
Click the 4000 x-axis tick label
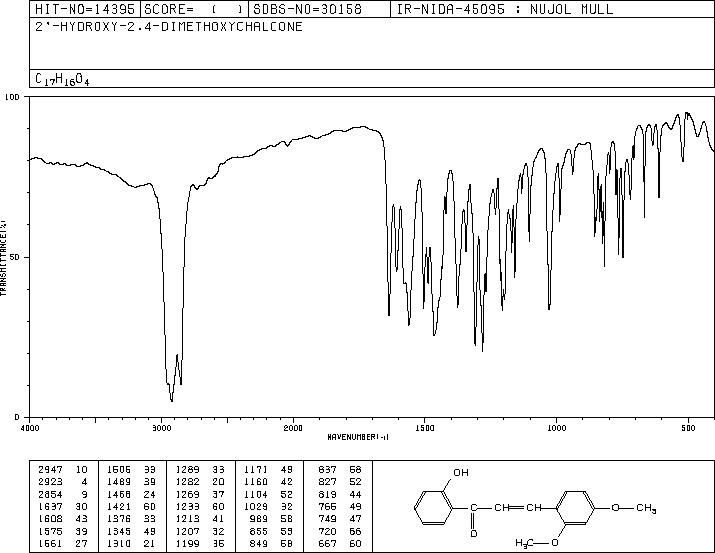point(30,428)
